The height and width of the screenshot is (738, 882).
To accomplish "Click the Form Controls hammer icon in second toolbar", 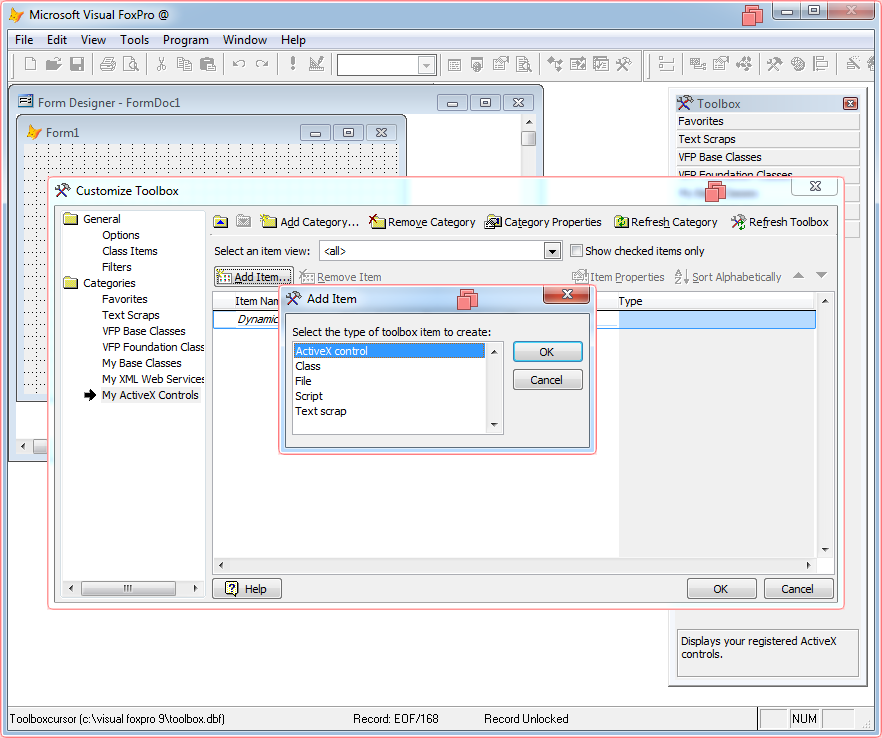I will tap(774, 64).
